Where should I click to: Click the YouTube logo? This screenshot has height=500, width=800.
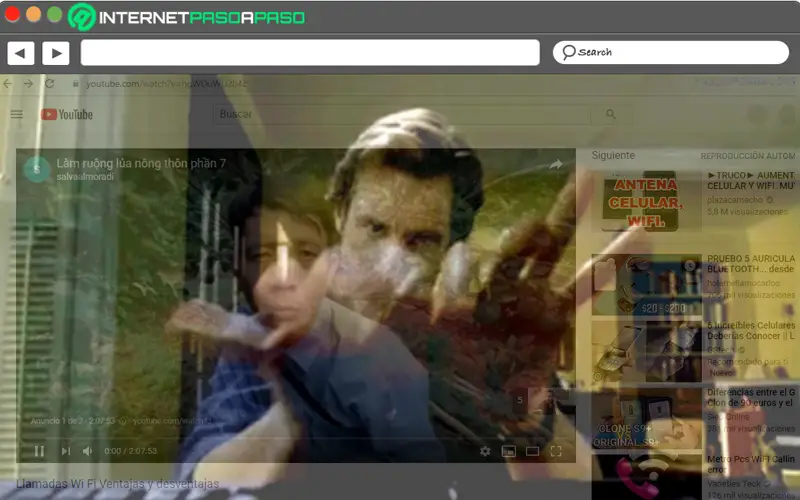click(x=67, y=114)
